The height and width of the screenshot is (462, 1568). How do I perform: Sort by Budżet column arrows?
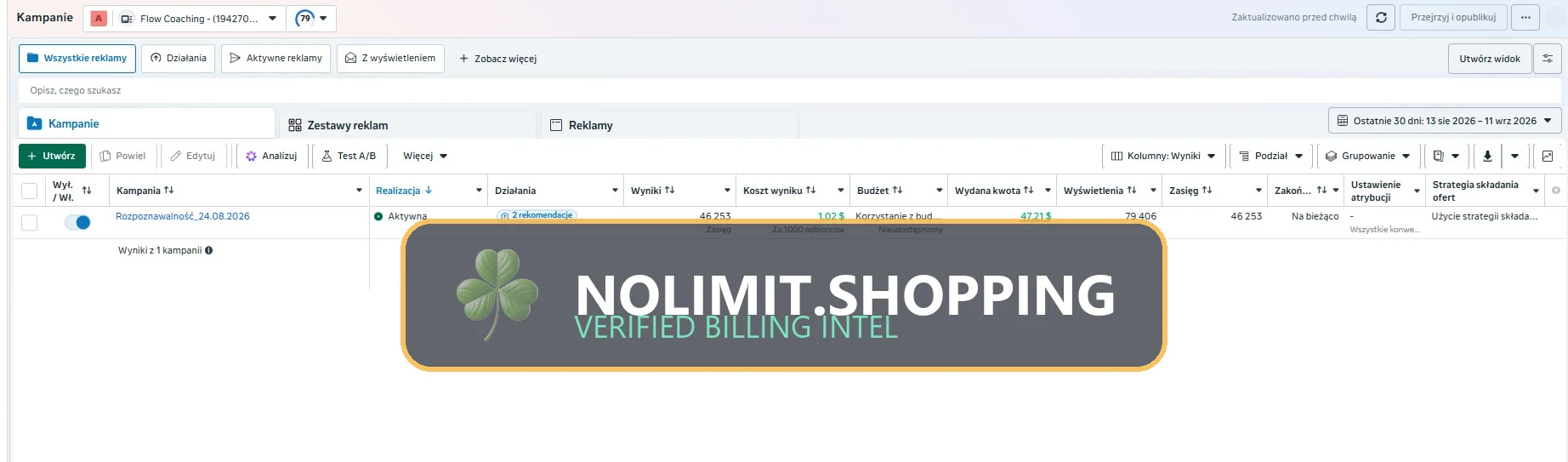coord(898,191)
